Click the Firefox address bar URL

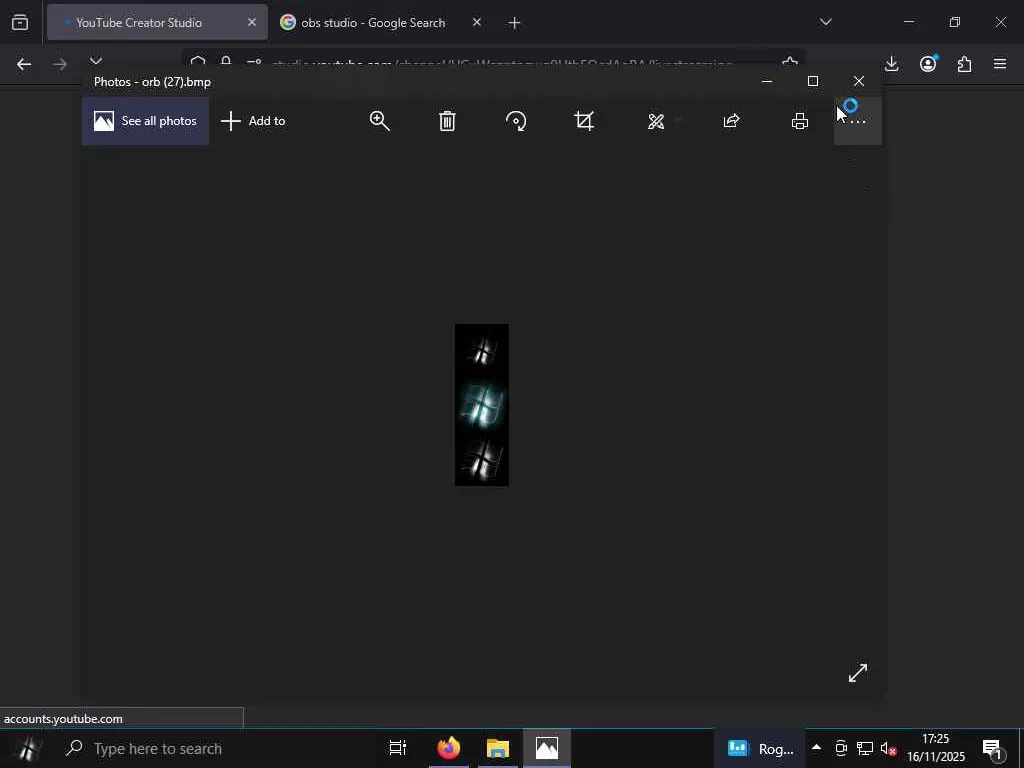click(x=502, y=65)
